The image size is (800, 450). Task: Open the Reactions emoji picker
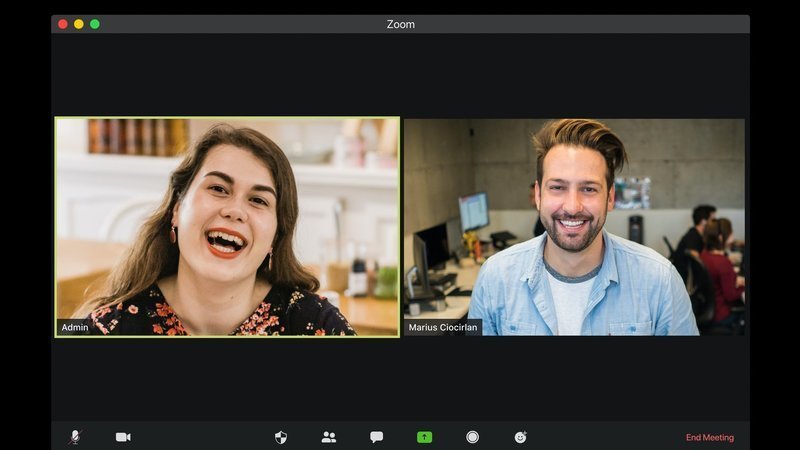(520, 437)
